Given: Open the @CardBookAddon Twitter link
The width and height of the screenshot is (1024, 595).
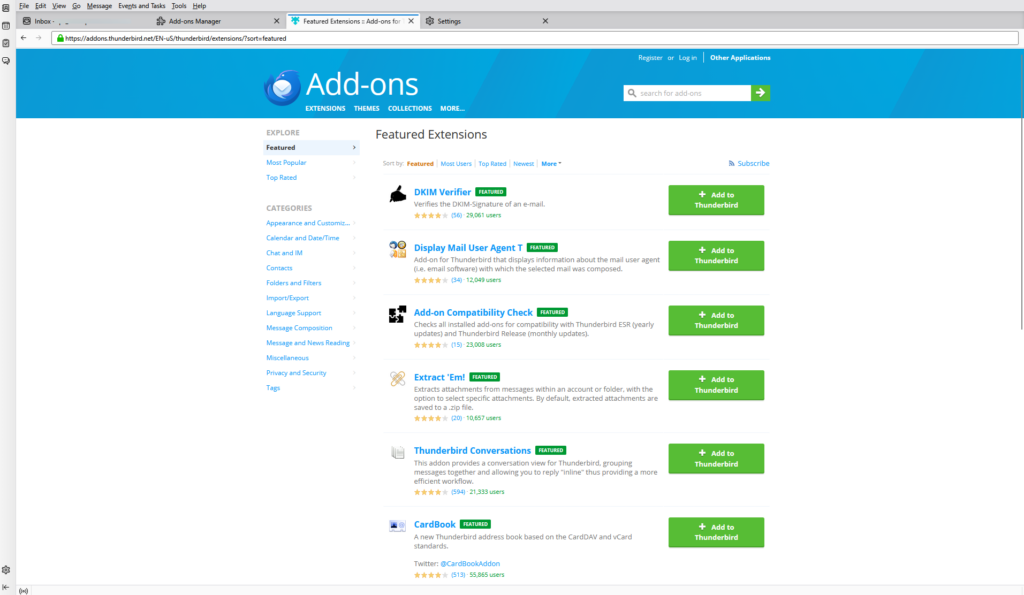Looking at the screenshot, I should point(470,564).
